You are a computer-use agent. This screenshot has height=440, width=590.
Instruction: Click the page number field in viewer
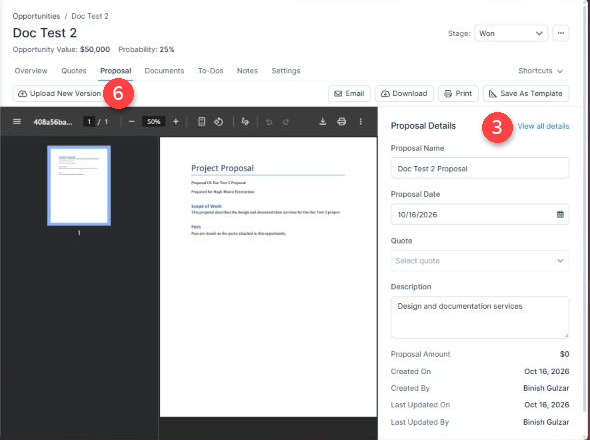[89, 122]
